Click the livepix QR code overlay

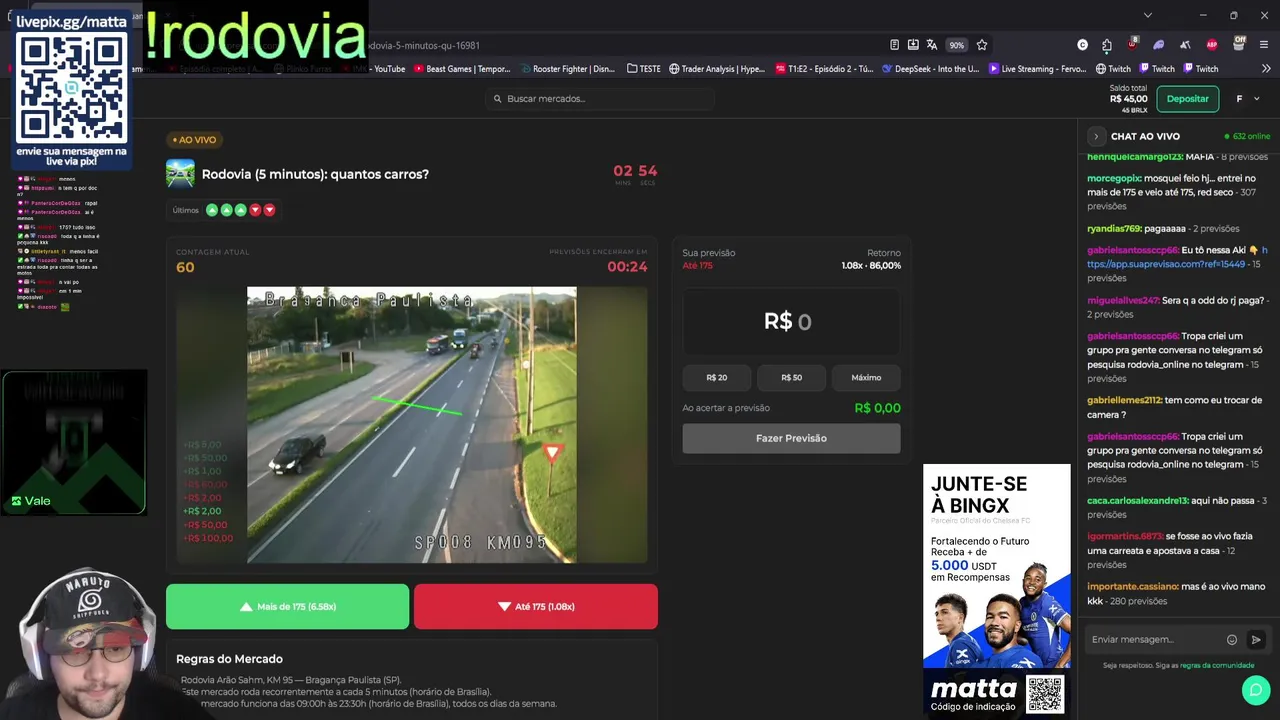(72, 87)
